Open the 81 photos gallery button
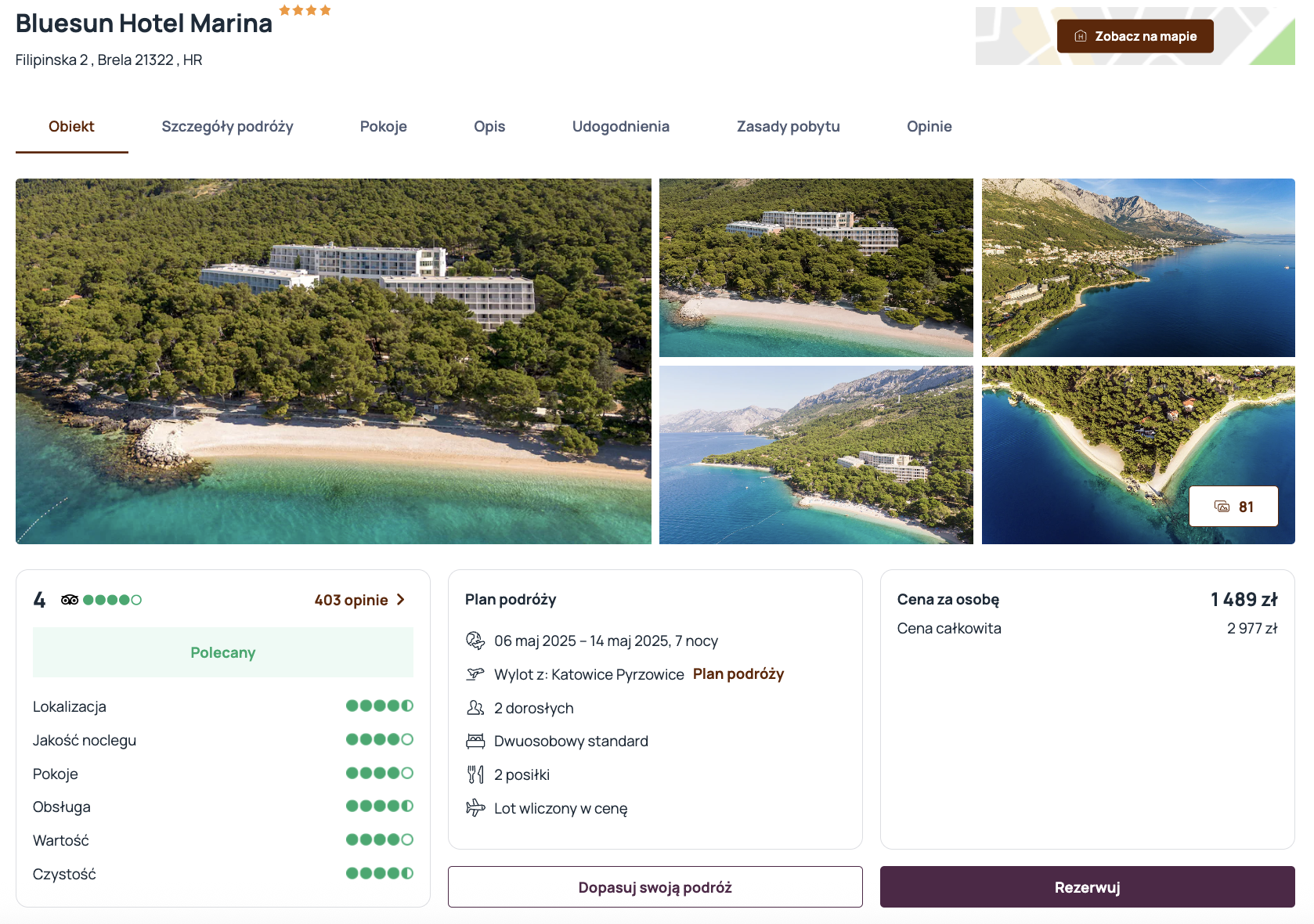The width and height of the screenshot is (1314, 924). pos(1233,507)
